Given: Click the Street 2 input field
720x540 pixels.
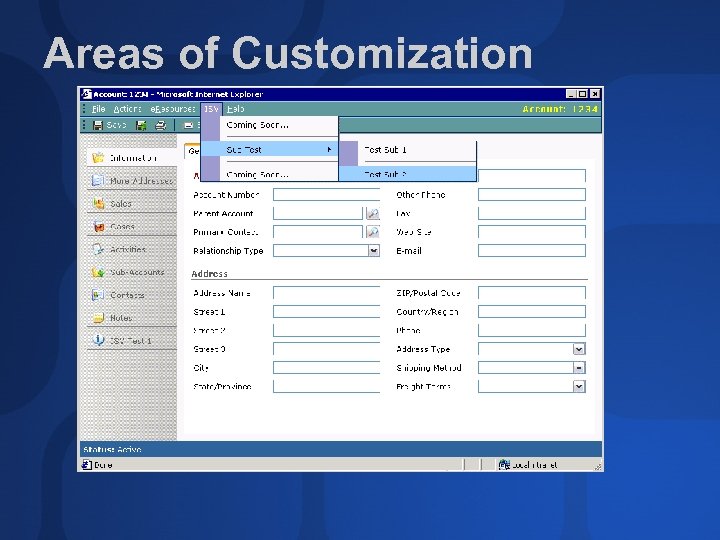Looking at the screenshot, I should coord(326,331).
